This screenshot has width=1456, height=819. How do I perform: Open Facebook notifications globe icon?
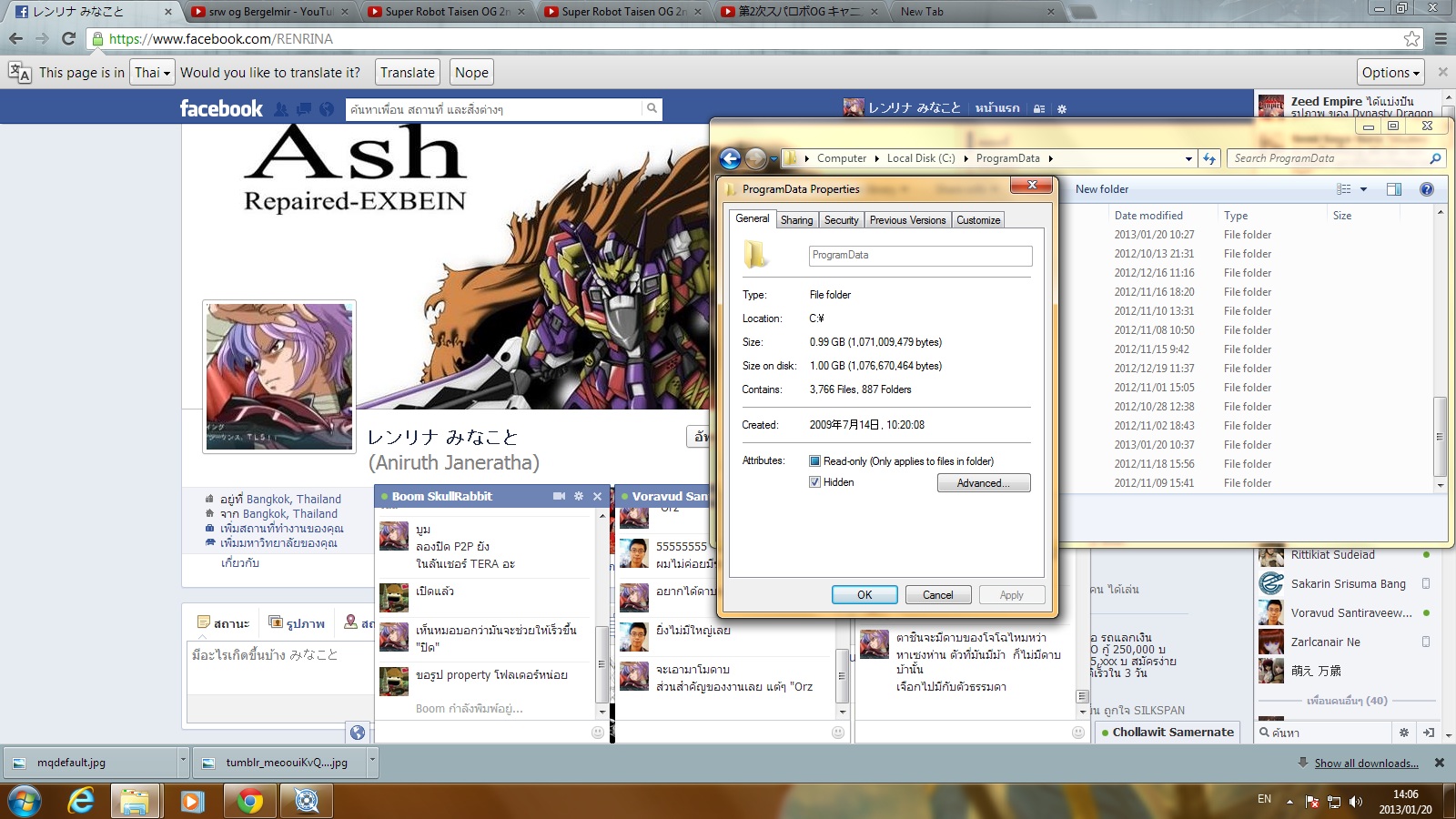[327, 109]
